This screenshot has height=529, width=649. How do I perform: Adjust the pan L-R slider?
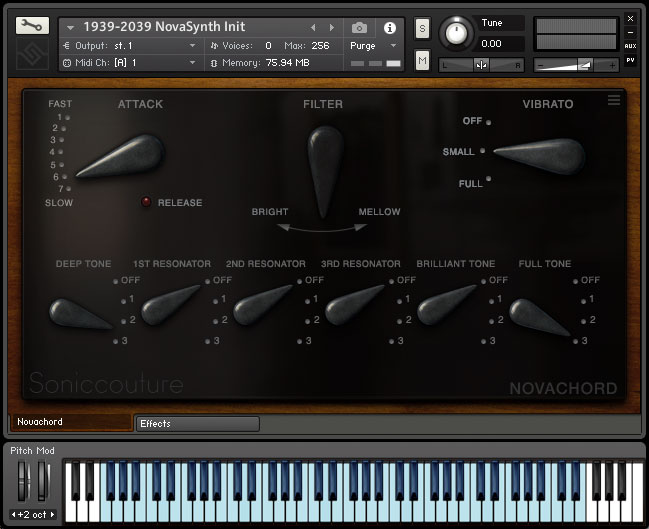[481, 65]
